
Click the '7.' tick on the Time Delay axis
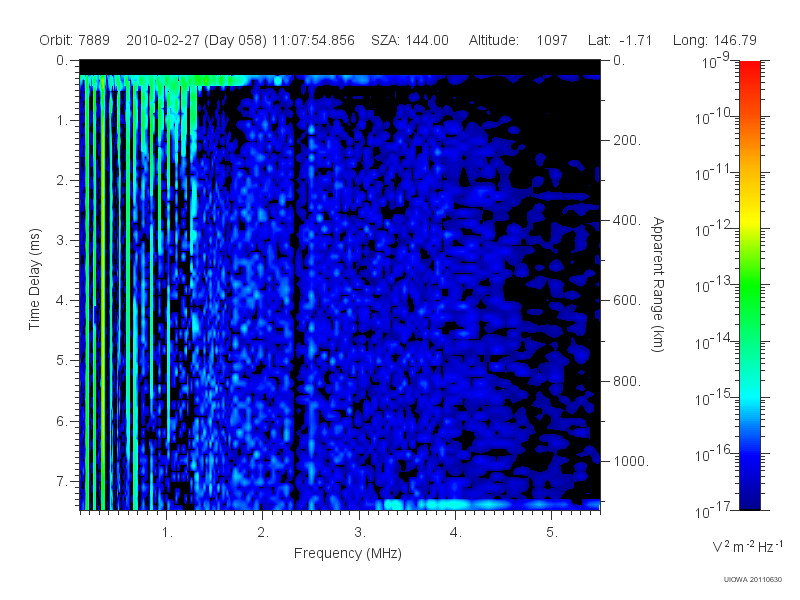(62, 482)
